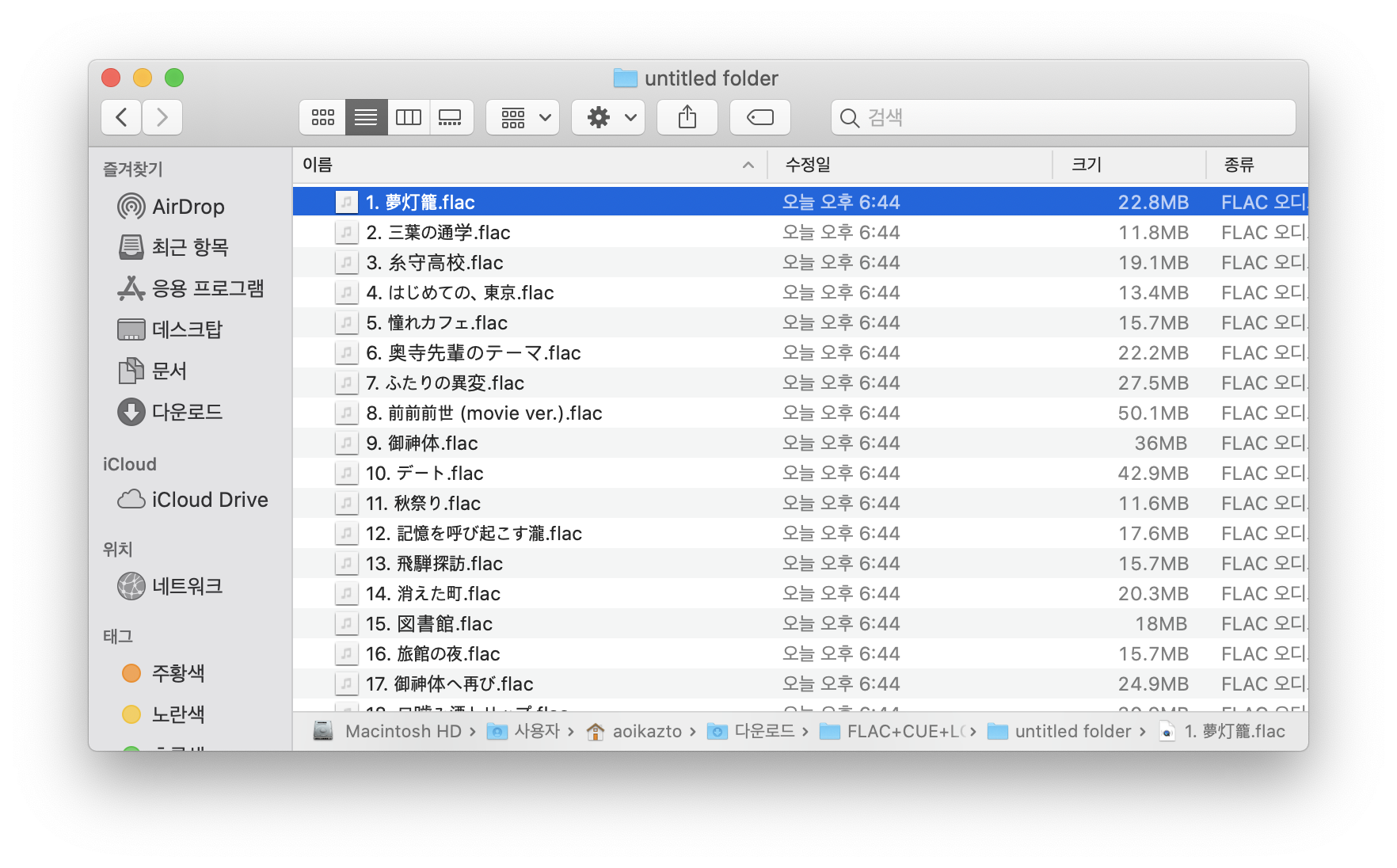
Task: Close the Finder window with red button
Action: pyautogui.click(x=111, y=78)
